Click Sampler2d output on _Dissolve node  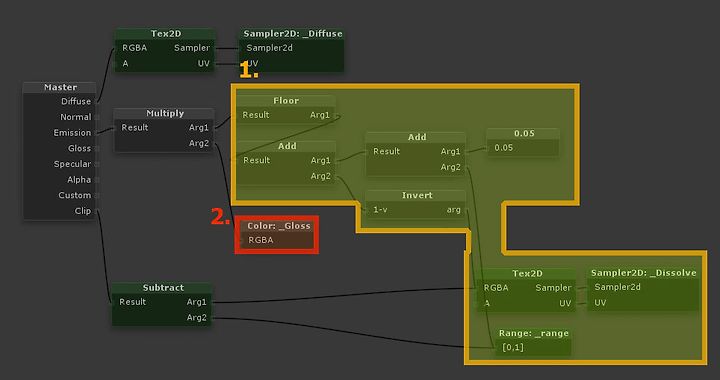coord(617,287)
